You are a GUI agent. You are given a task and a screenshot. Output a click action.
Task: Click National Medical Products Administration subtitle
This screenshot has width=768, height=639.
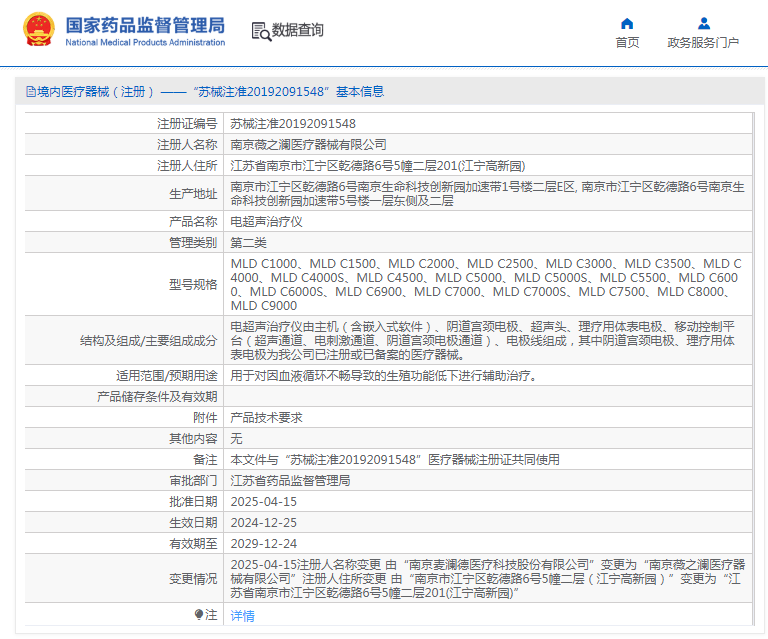click(x=145, y=43)
